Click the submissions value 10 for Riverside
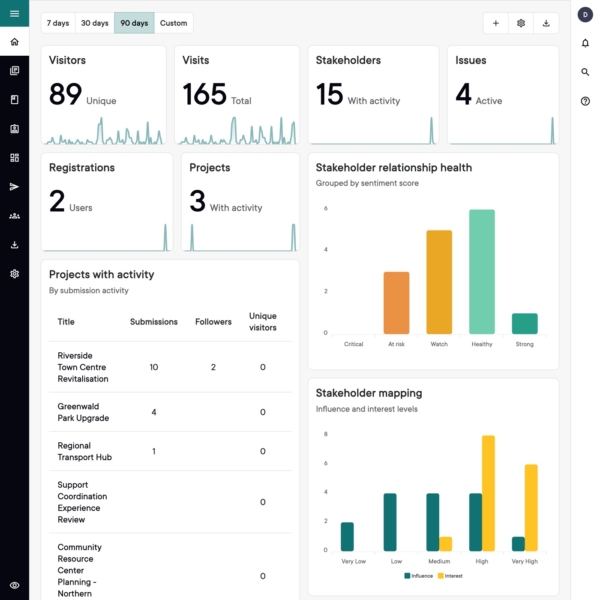The image size is (600, 600). tap(154, 367)
